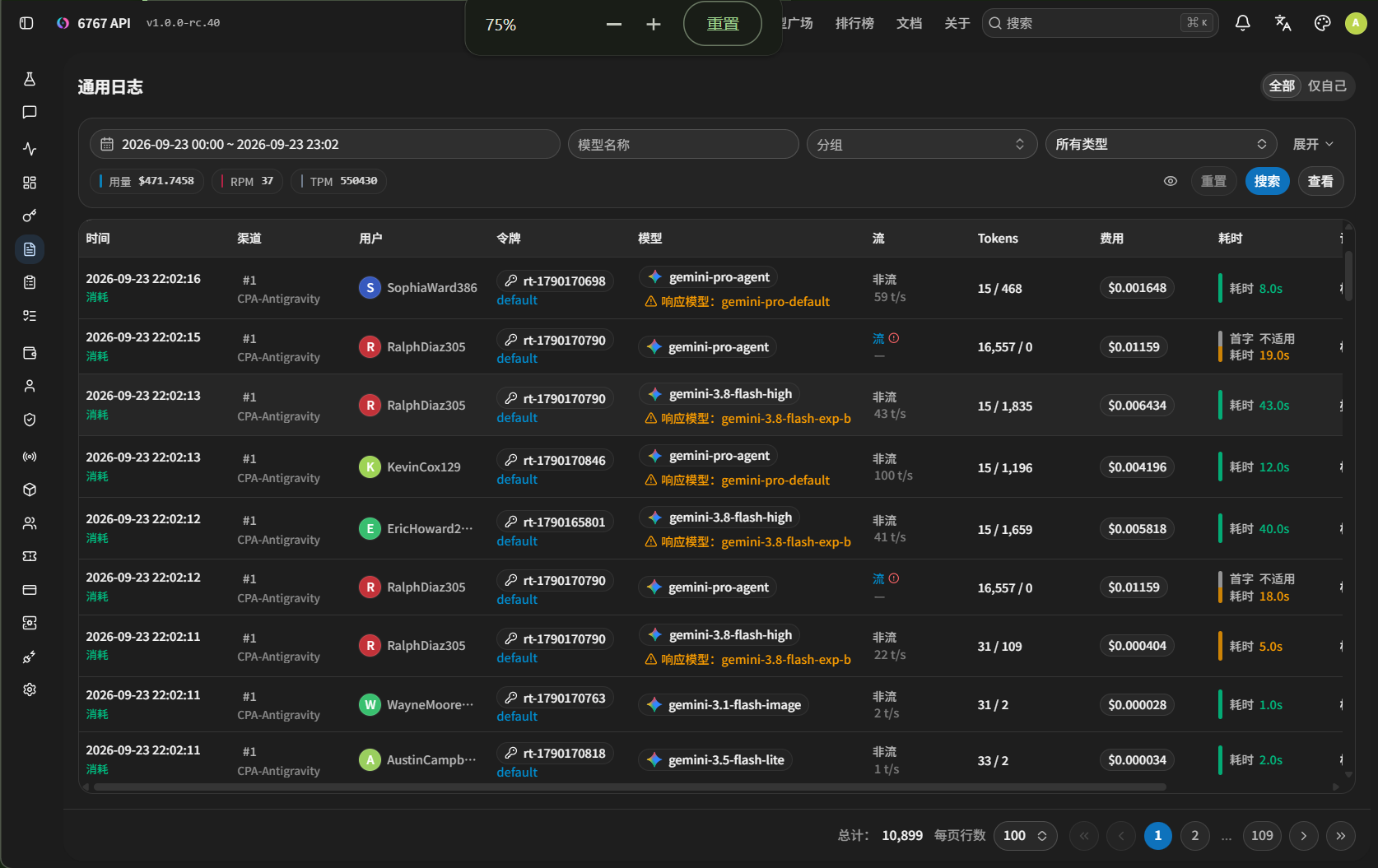Open the rows-per-page 100 dropdown
The height and width of the screenshot is (868, 1378).
point(1025,836)
